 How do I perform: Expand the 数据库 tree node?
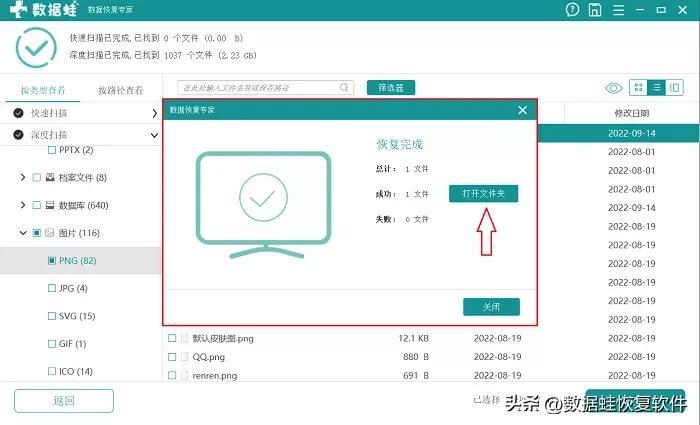click(23, 205)
